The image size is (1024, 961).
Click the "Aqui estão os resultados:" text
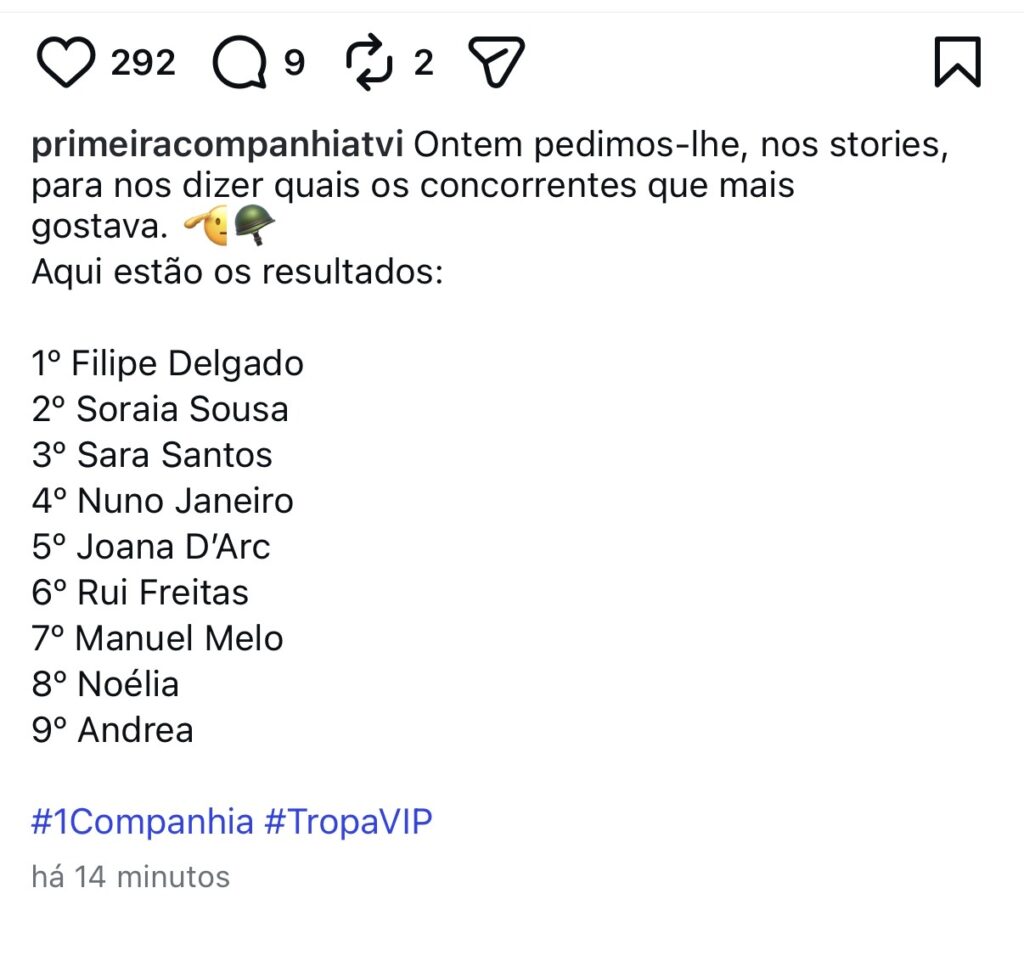click(x=237, y=272)
